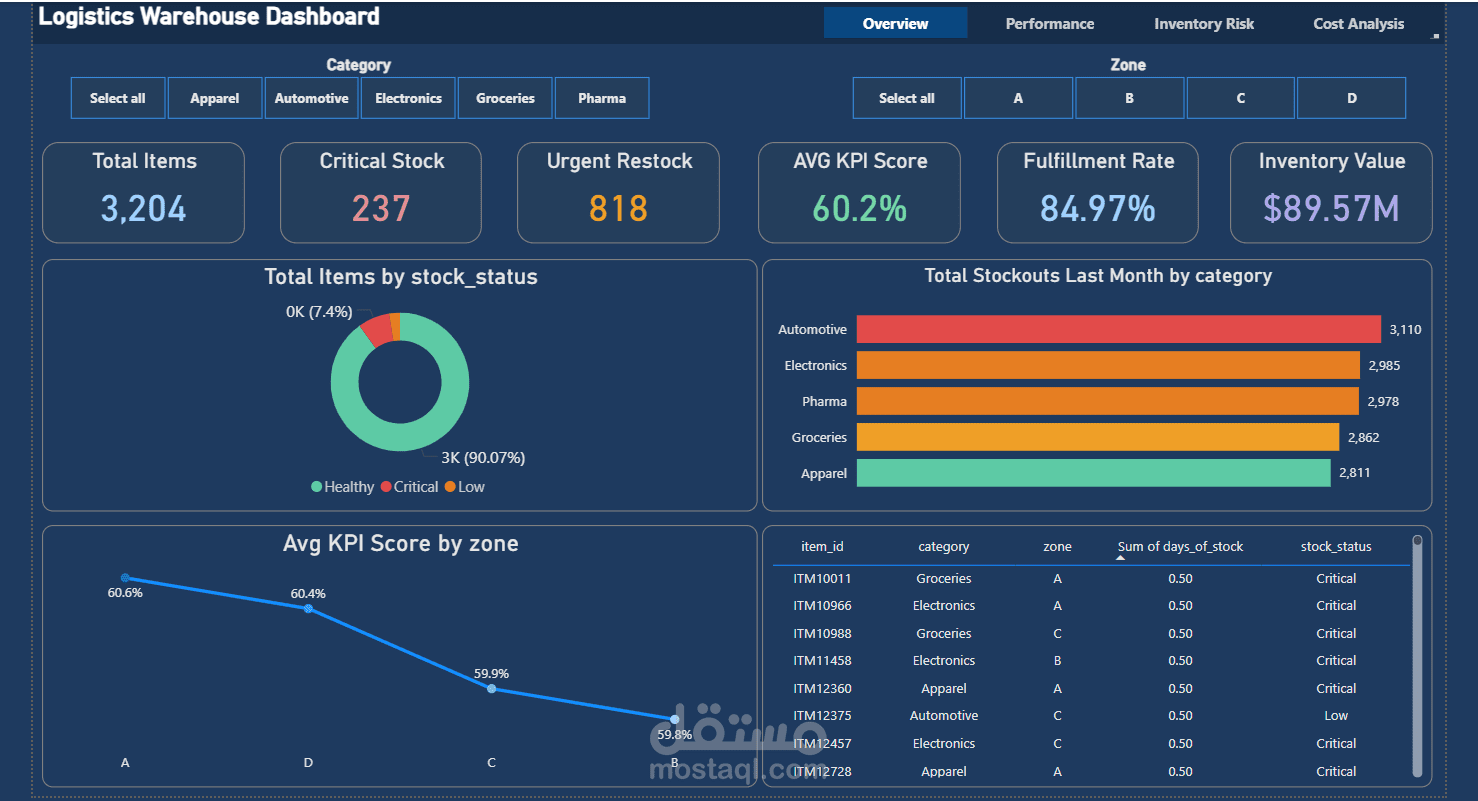Image resolution: width=1478 pixels, height=801 pixels.
Task: Click the Logistics Warehouse Dashboard title
Action: pos(209,17)
